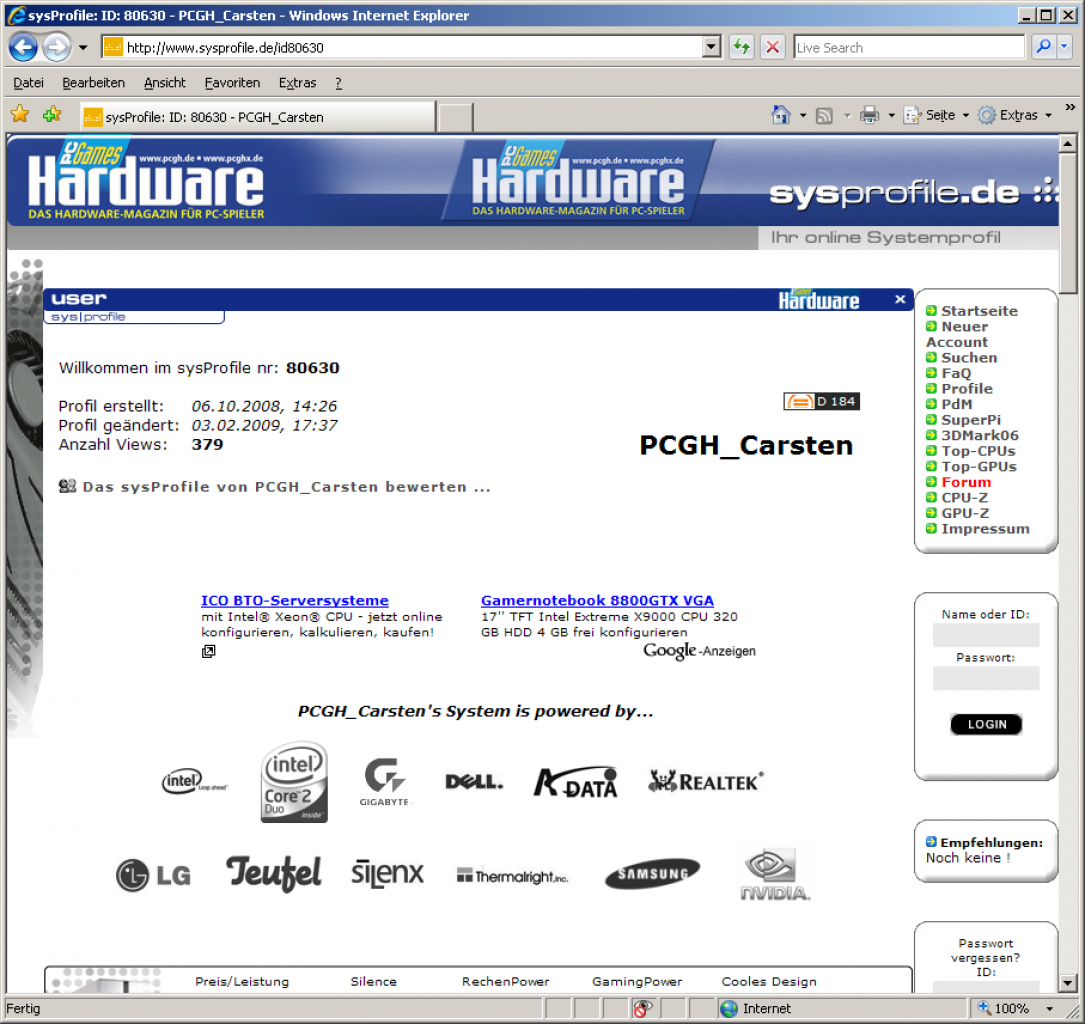Click the Intel Core 2 Duo logo
The height and width of the screenshot is (1024, 1085).
(x=294, y=782)
